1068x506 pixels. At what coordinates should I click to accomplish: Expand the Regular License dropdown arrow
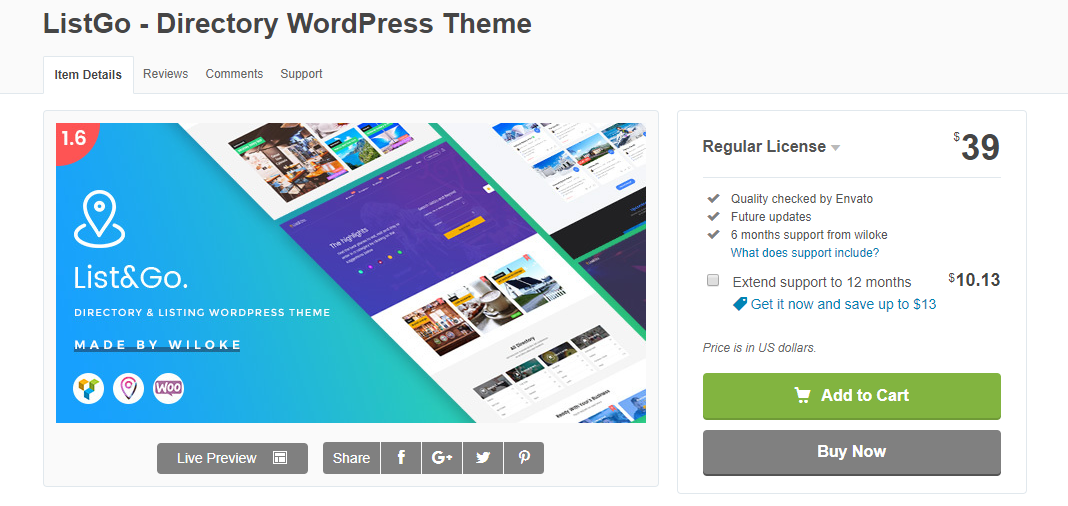point(836,148)
